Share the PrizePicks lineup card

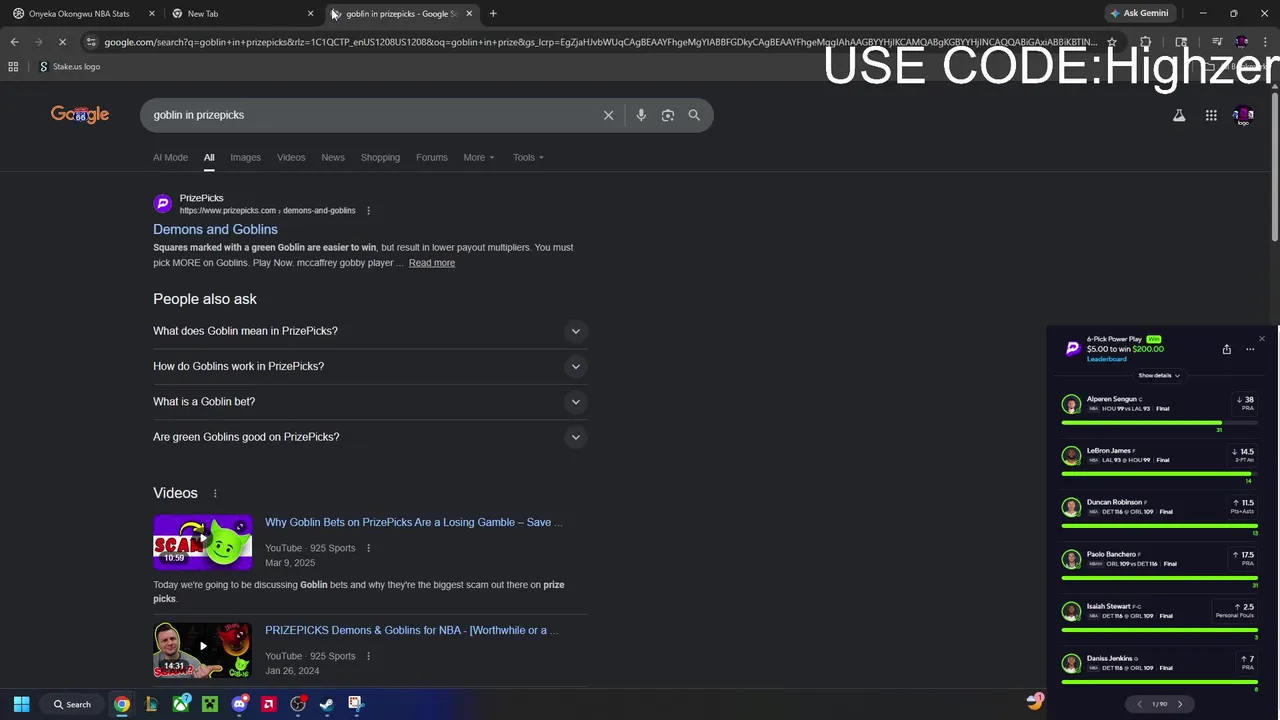click(x=1227, y=349)
